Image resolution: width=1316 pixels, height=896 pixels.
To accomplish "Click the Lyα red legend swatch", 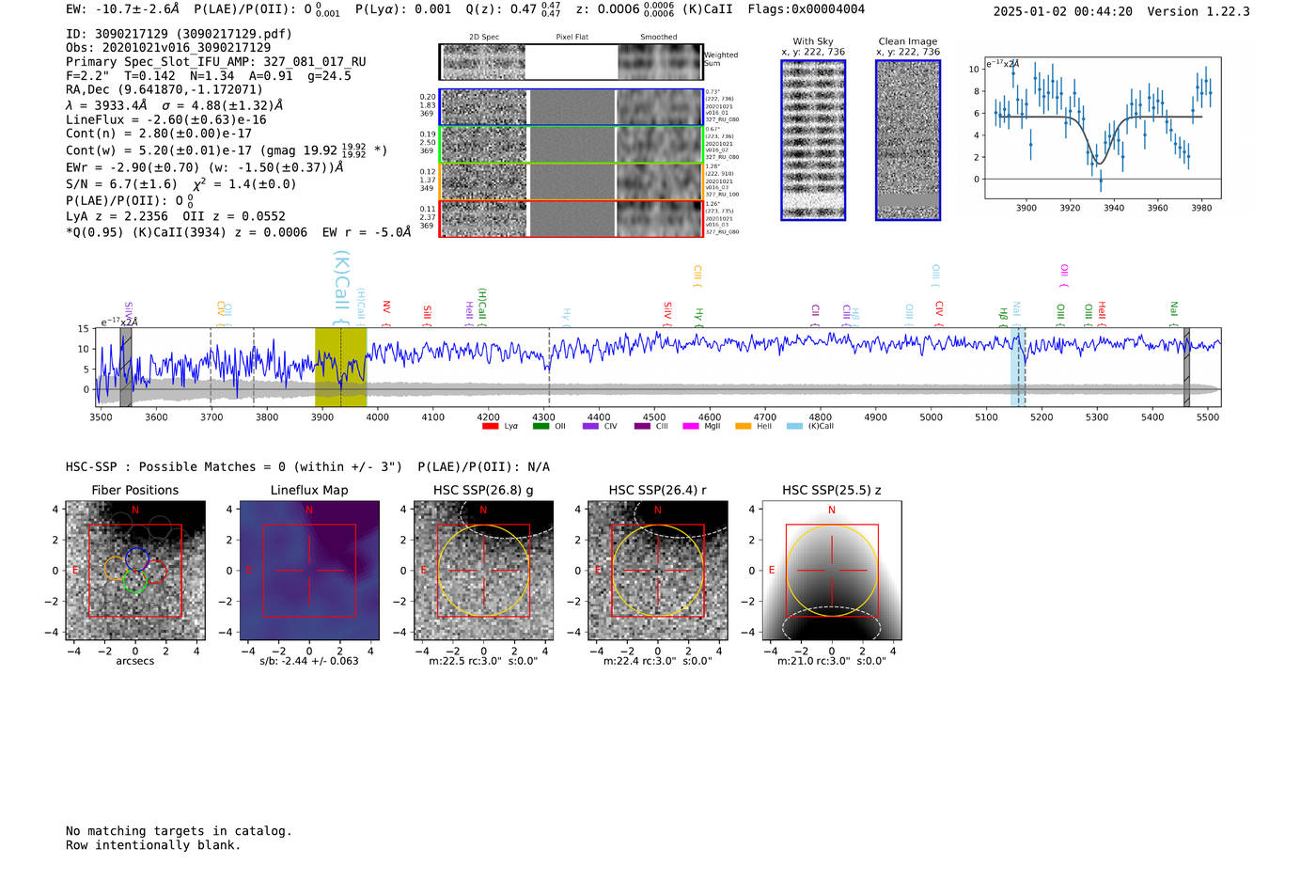I will pos(490,426).
